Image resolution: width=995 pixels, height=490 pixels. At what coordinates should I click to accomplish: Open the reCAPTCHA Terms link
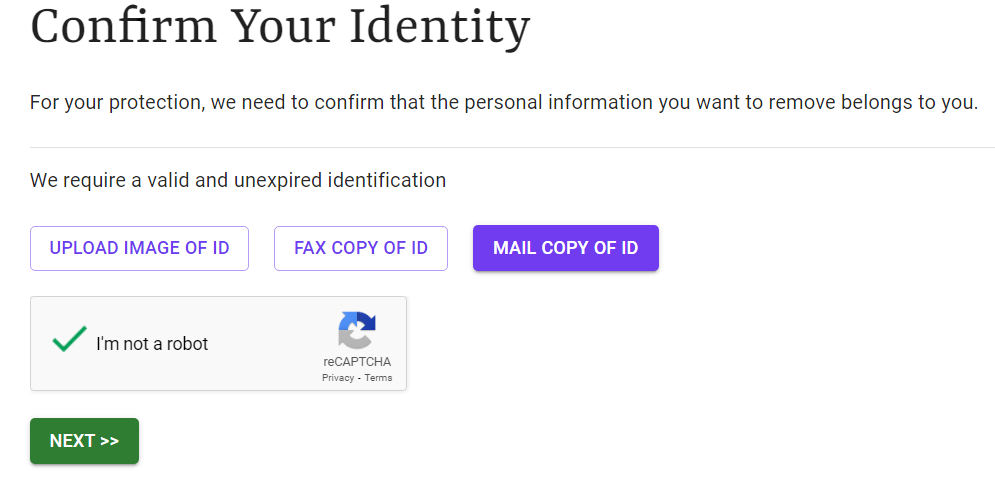point(378,378)
